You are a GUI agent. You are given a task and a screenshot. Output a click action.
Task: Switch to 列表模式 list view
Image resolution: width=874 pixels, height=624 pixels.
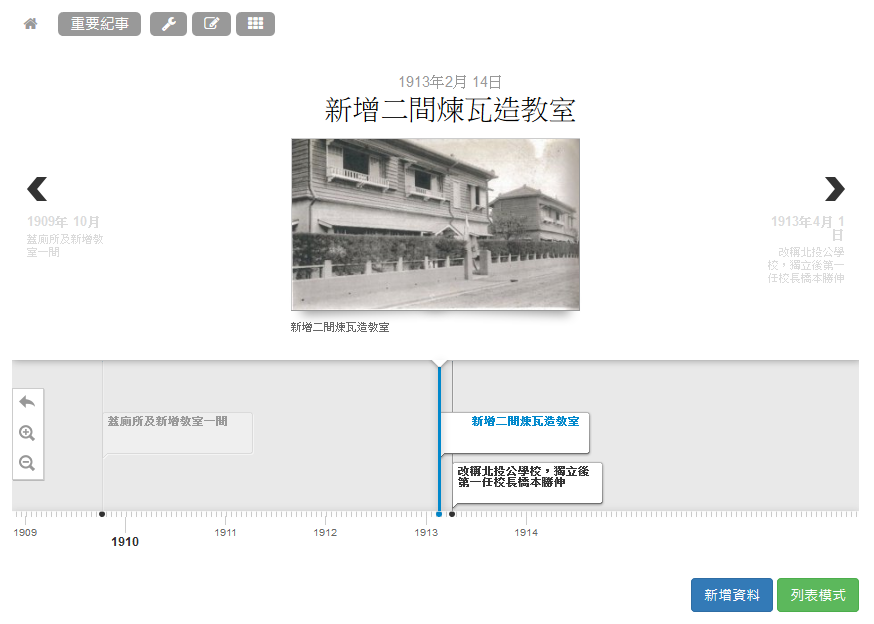(817, 595)
